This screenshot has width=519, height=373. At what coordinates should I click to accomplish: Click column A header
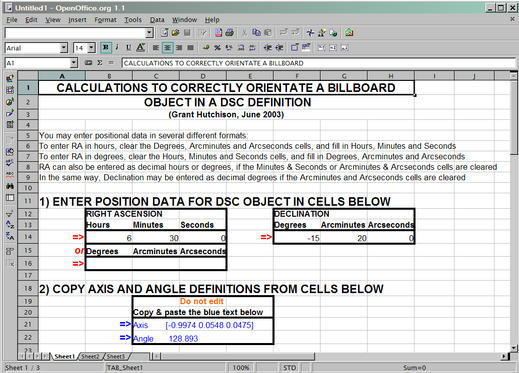click(x=62, y=76)
